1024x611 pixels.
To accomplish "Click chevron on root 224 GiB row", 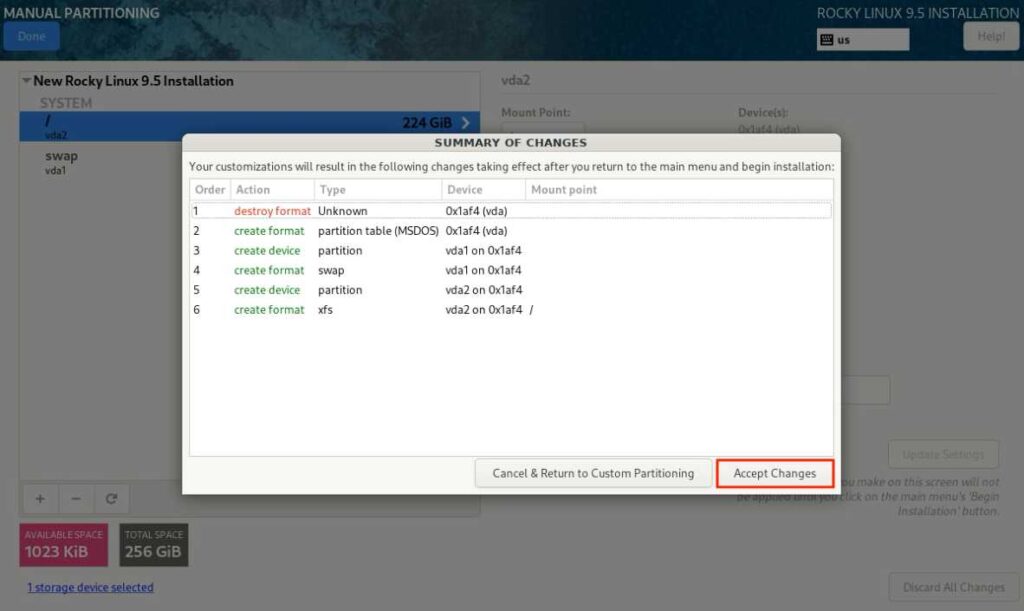I will [x=466, y=123].
